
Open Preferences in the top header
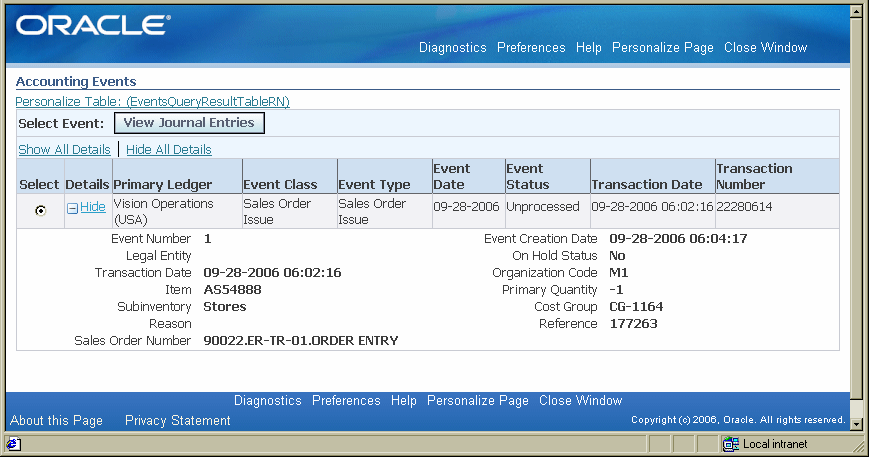coord(531,48)
